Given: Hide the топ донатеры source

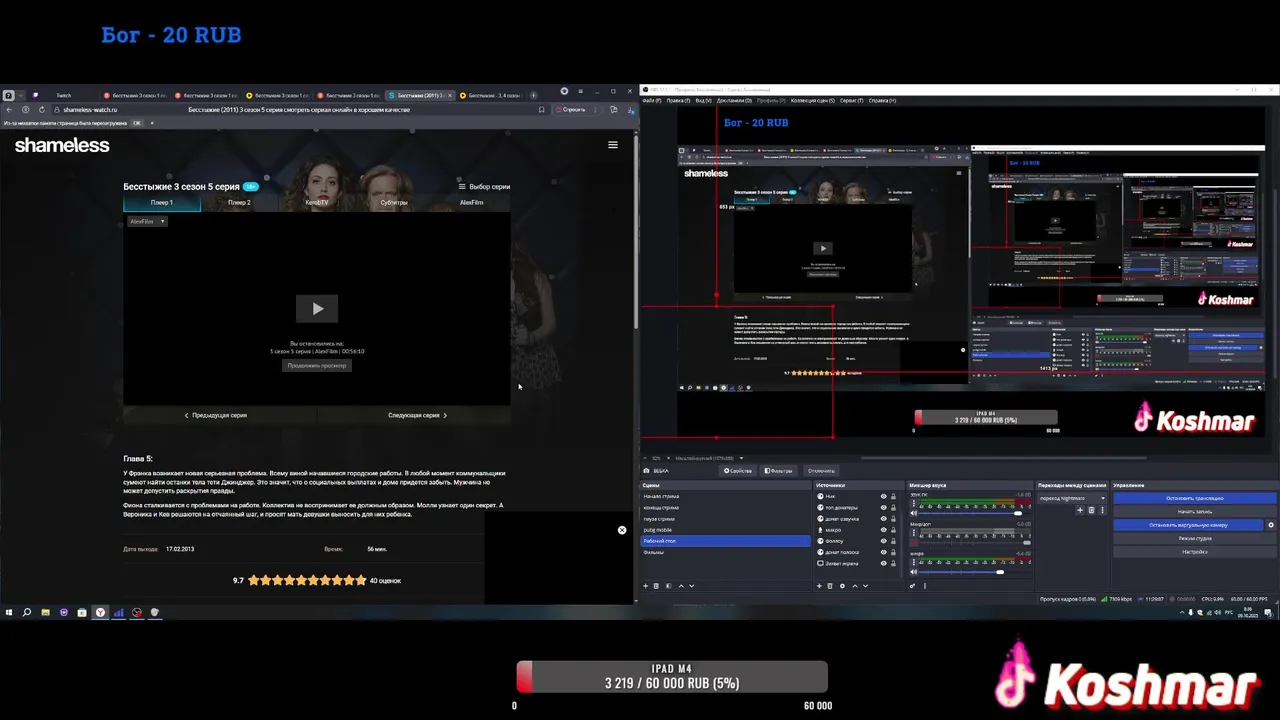Looking at the screenshot, I should click(883, 507).
